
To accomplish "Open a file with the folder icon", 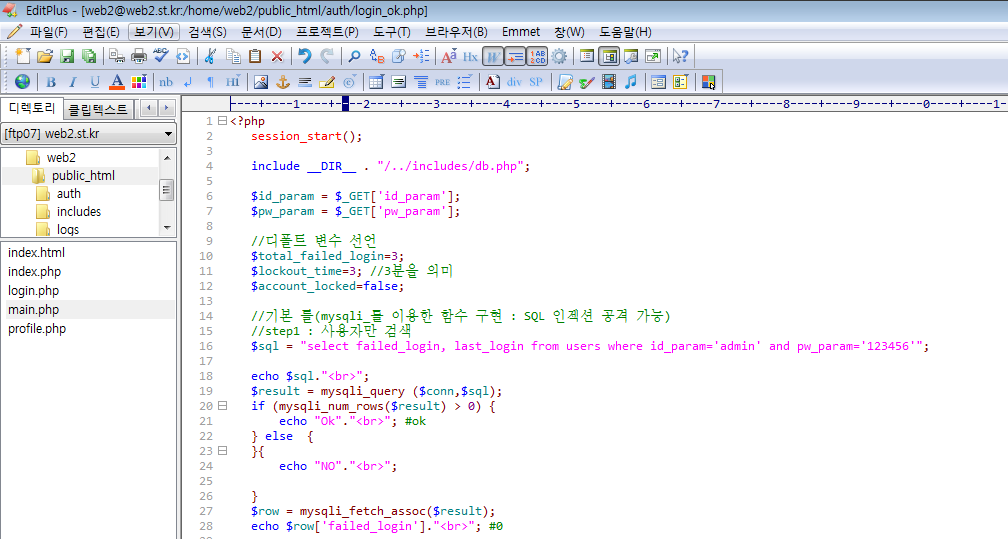I will tap(44, 57).
